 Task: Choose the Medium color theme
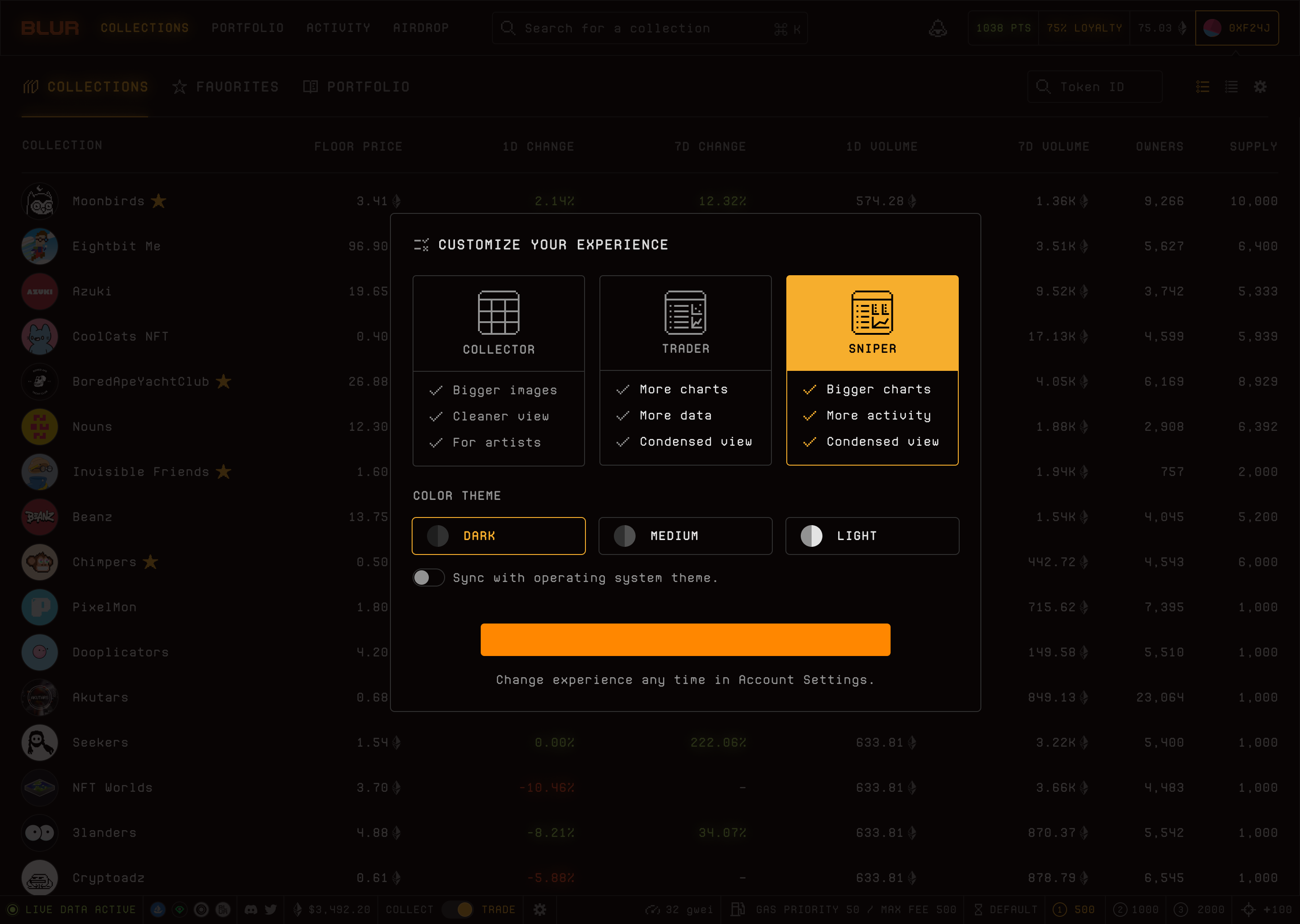coord(685,536)
